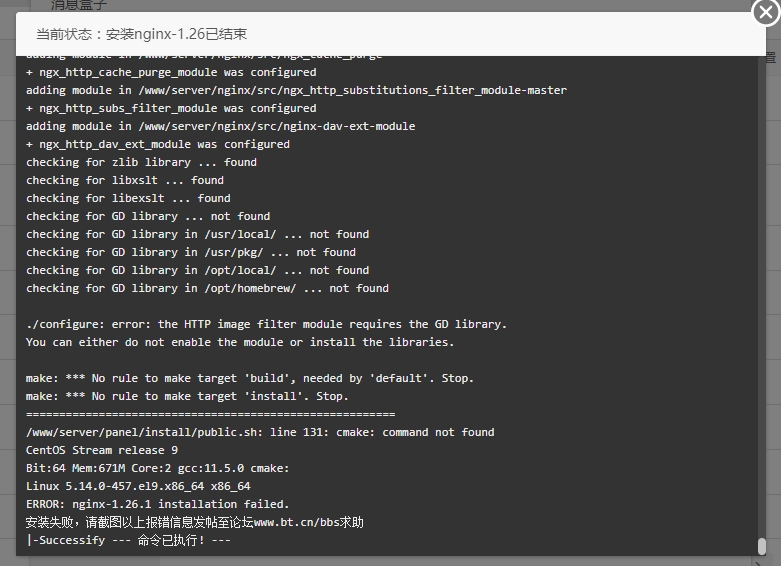Click the 'nginx-1.26.1 installation failed' error line
The image size is (781, 566).
[157, 504]
